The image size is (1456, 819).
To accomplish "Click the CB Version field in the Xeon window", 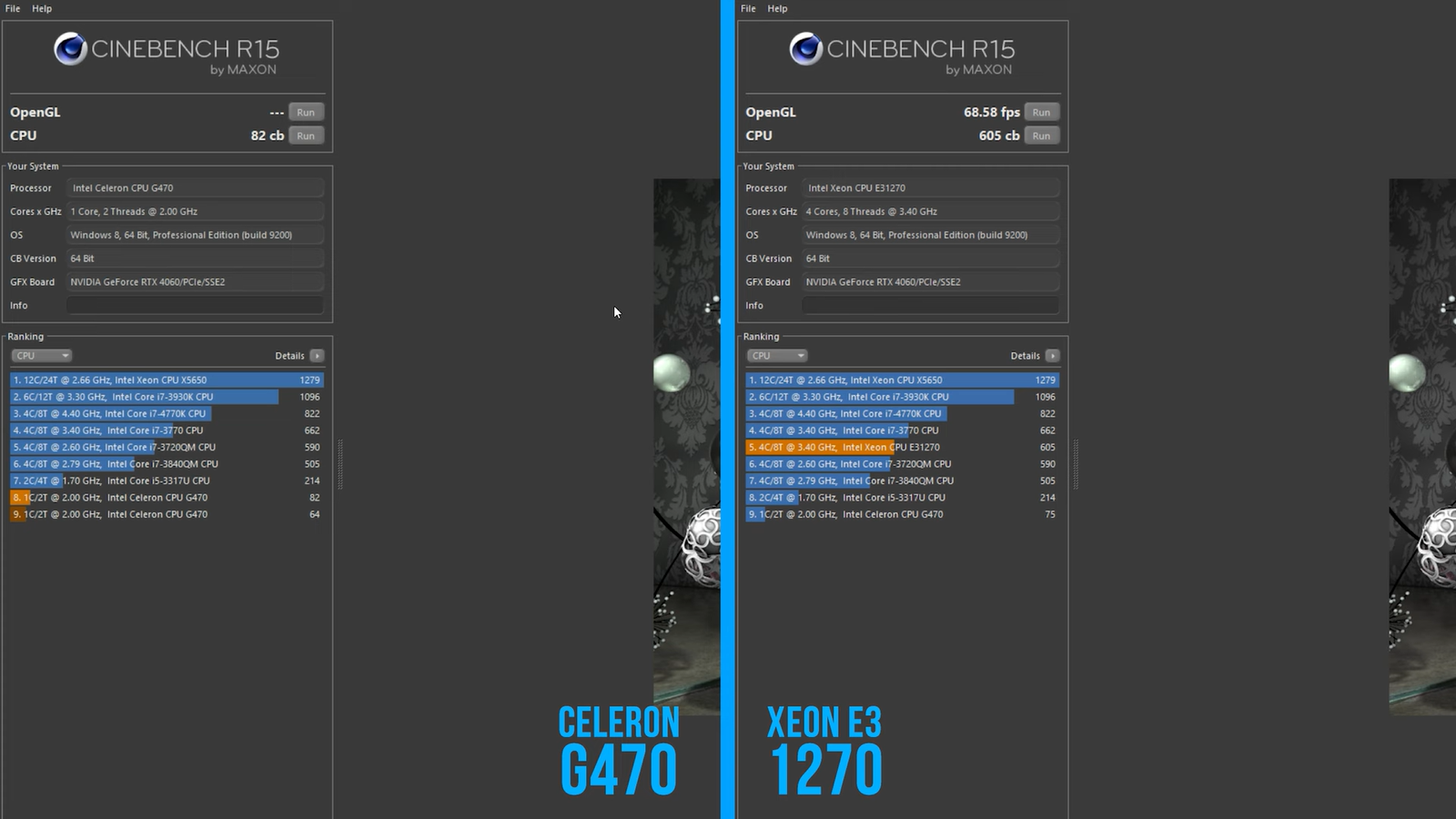I will pos(930,258).
